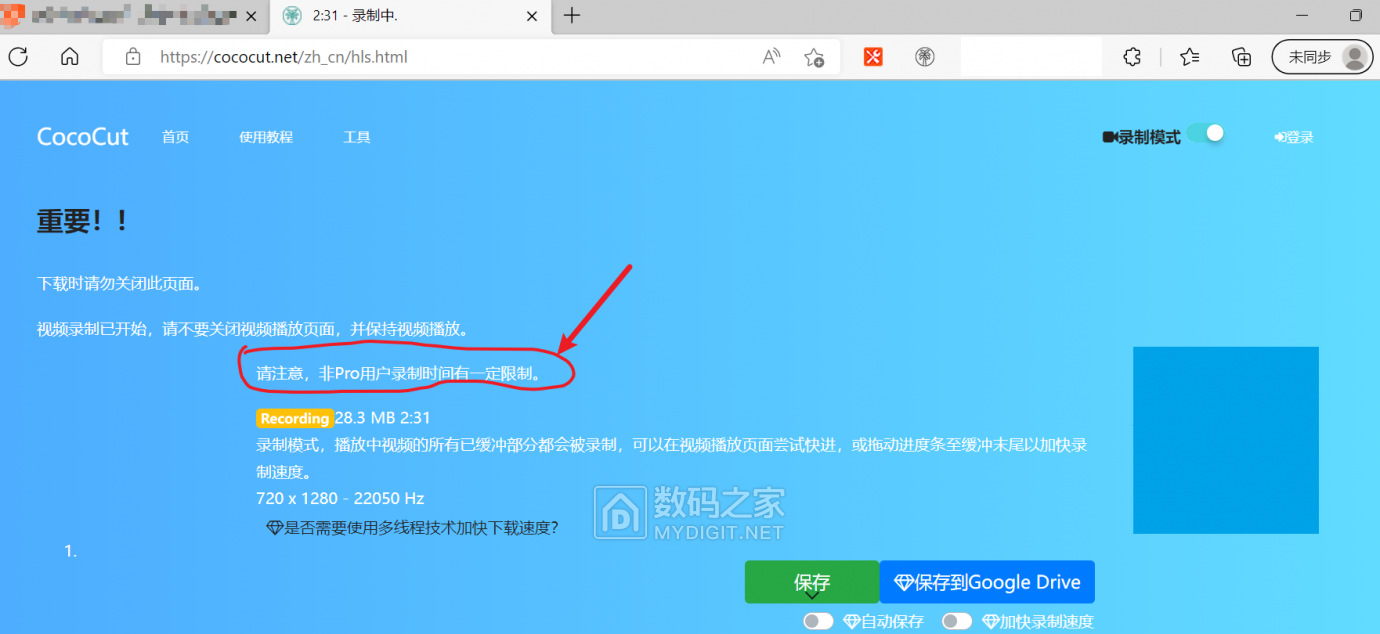Click 保存到Google Drive button
This screenshot has width=1380, height=634.
click(987, 582)
